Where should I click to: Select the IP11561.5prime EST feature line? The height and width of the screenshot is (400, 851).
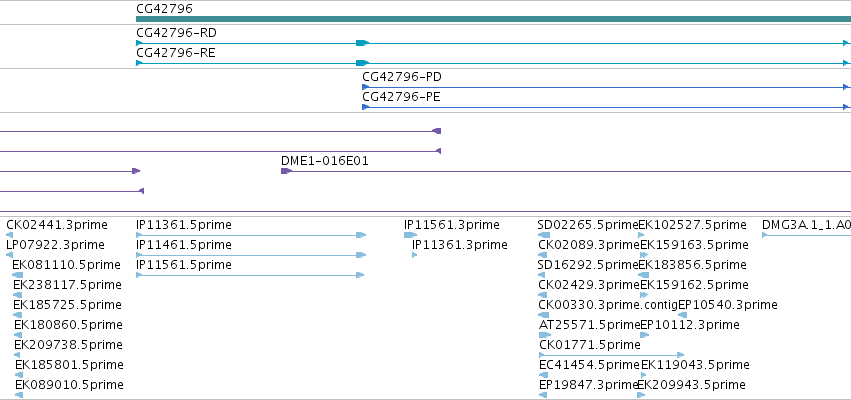[x=250, y=275]
